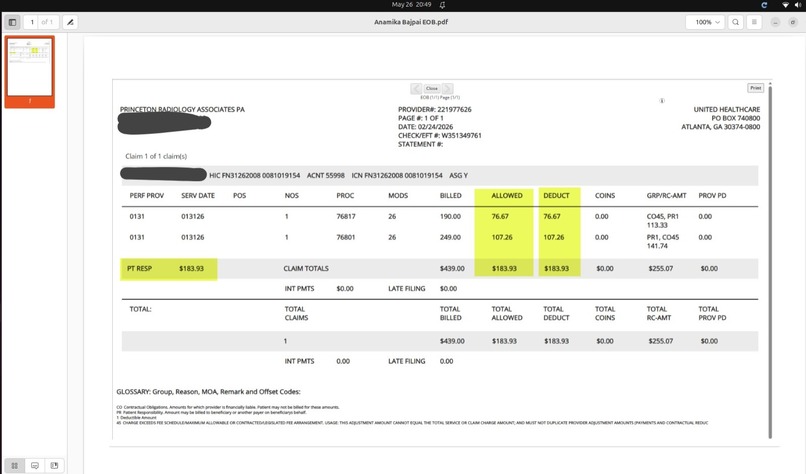This screenshot has height=474, width=806.
Task: Click the UNITED HEALTHCARE payer name
Action: point(726,110)
